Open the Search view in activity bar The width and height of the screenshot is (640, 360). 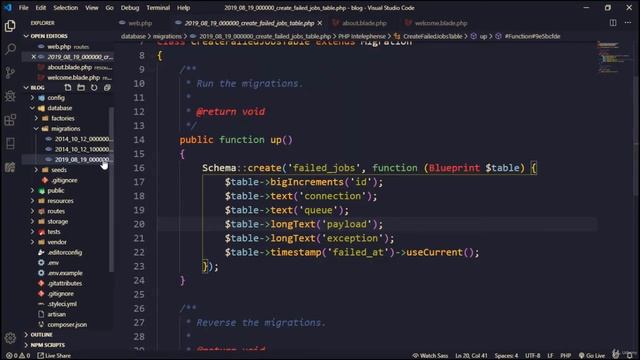(10, 49)
